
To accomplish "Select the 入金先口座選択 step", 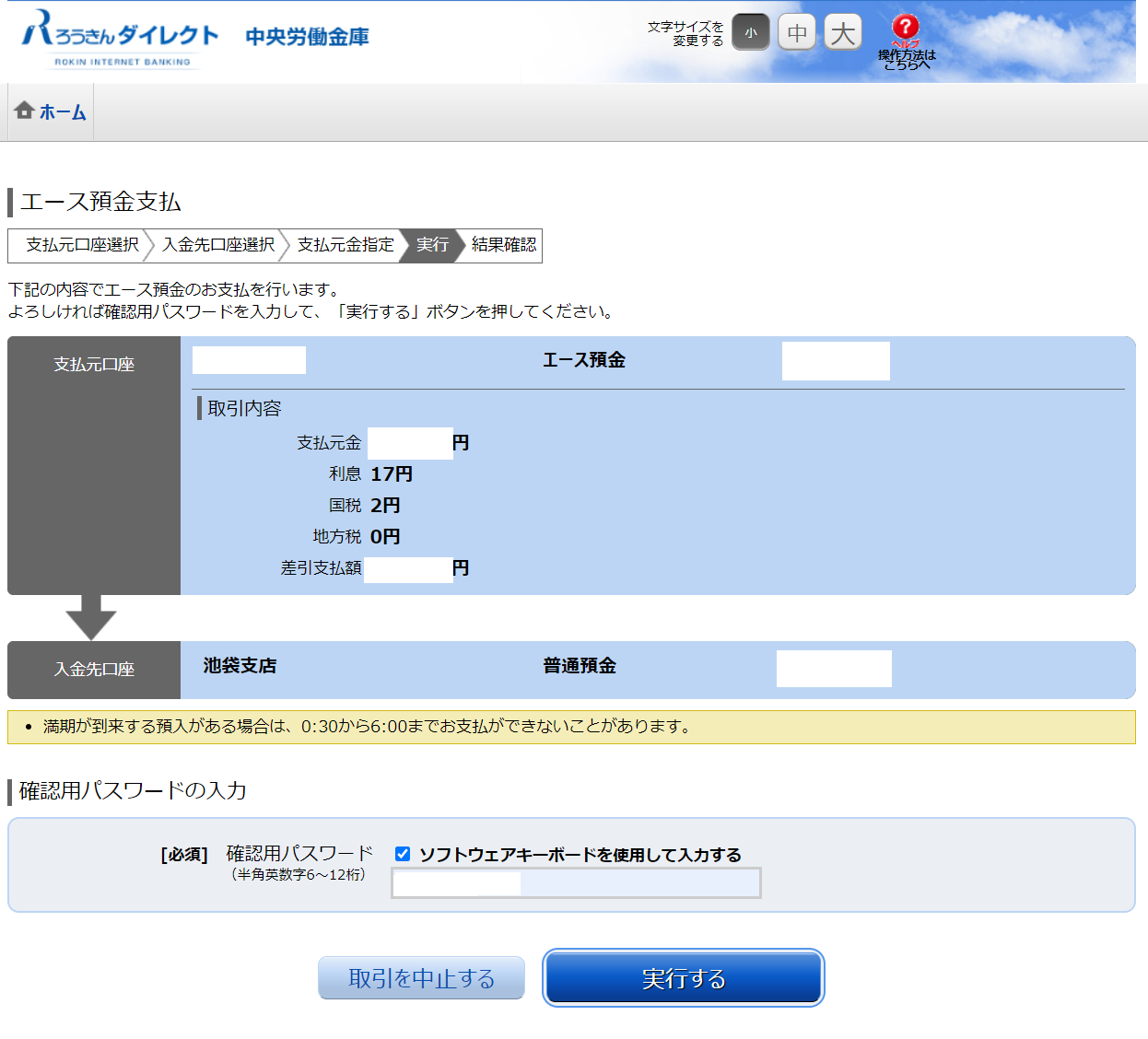I will pos(218,245).
